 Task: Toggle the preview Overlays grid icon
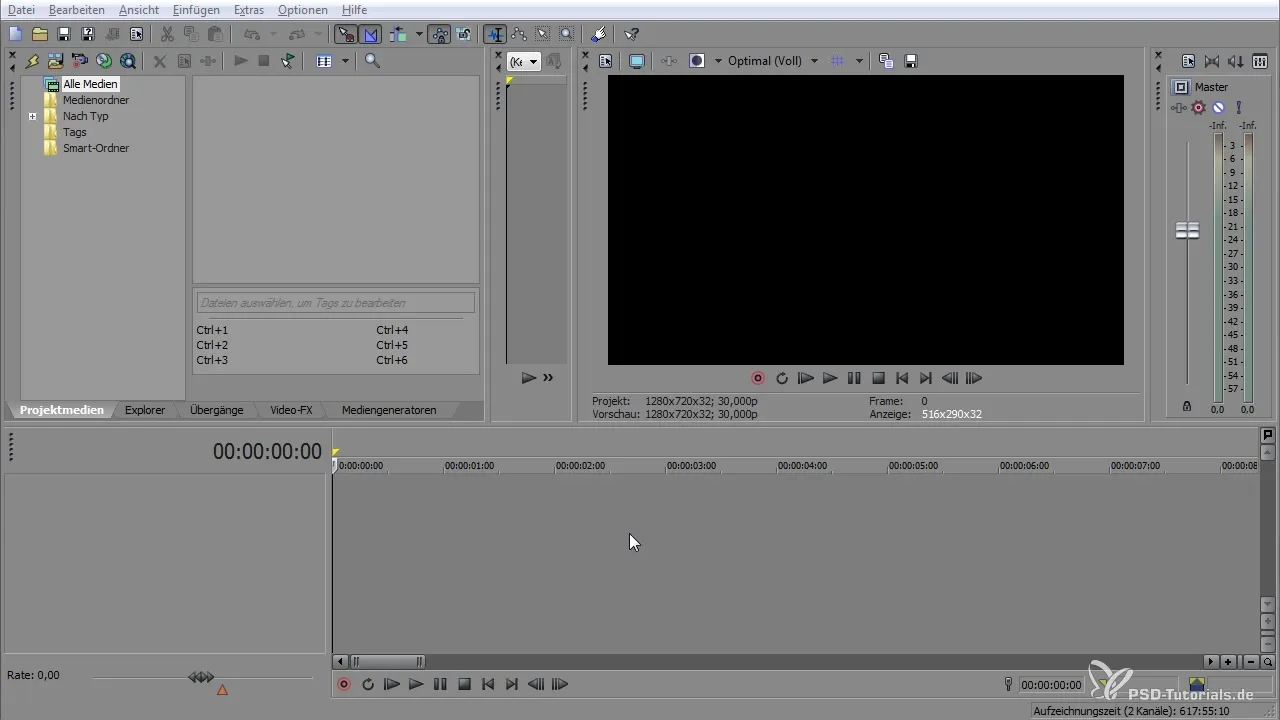click(x=837, y=61)
